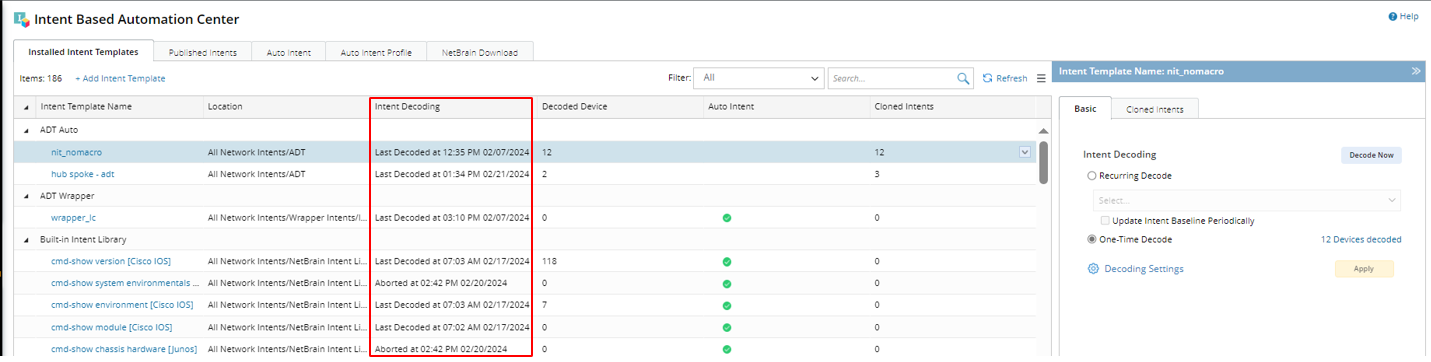Click green Auto Intent check for wrapper_lc
This screenshot has height=362, width=1431.
(x=727, y=217)
